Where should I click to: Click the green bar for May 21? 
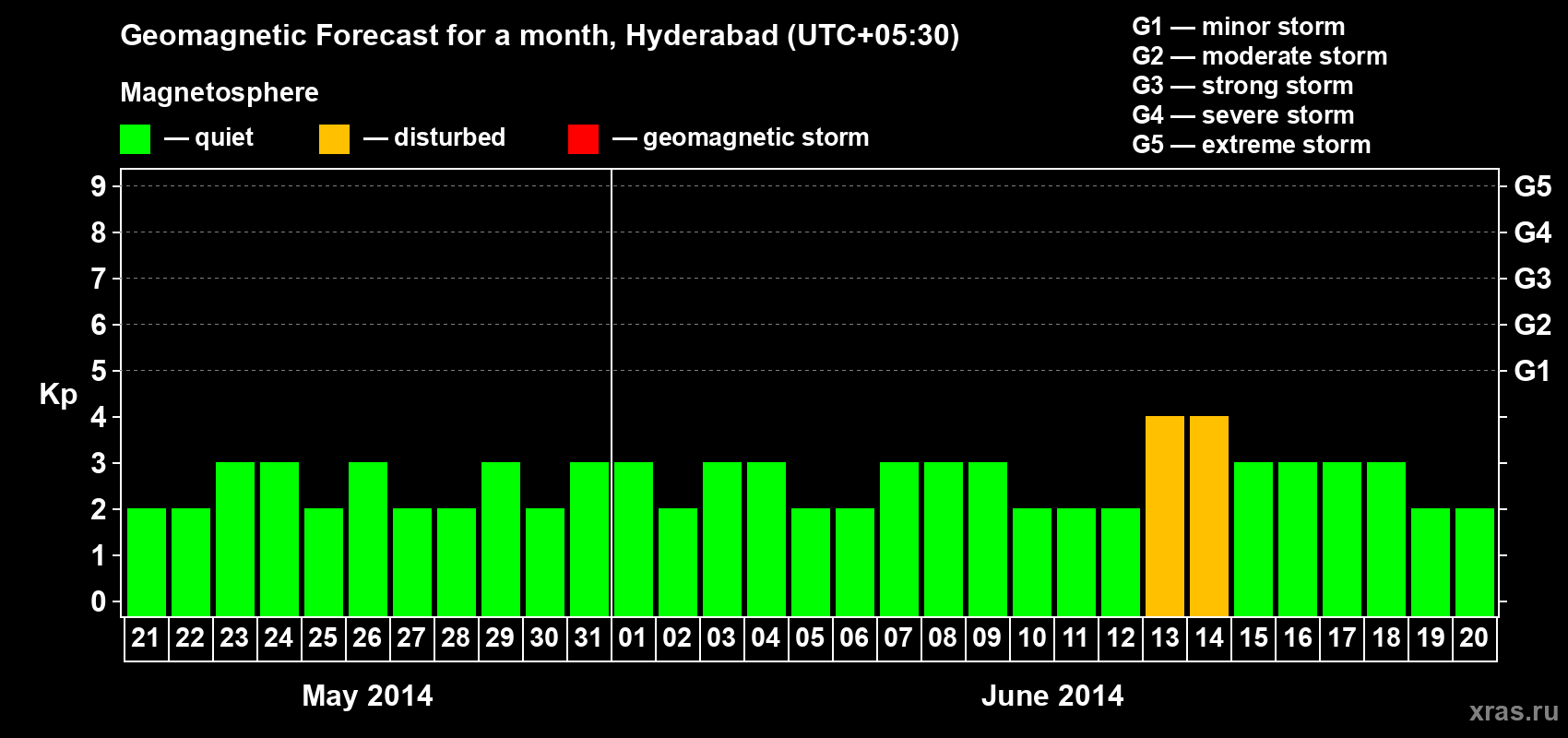click(x=147, y=563)
